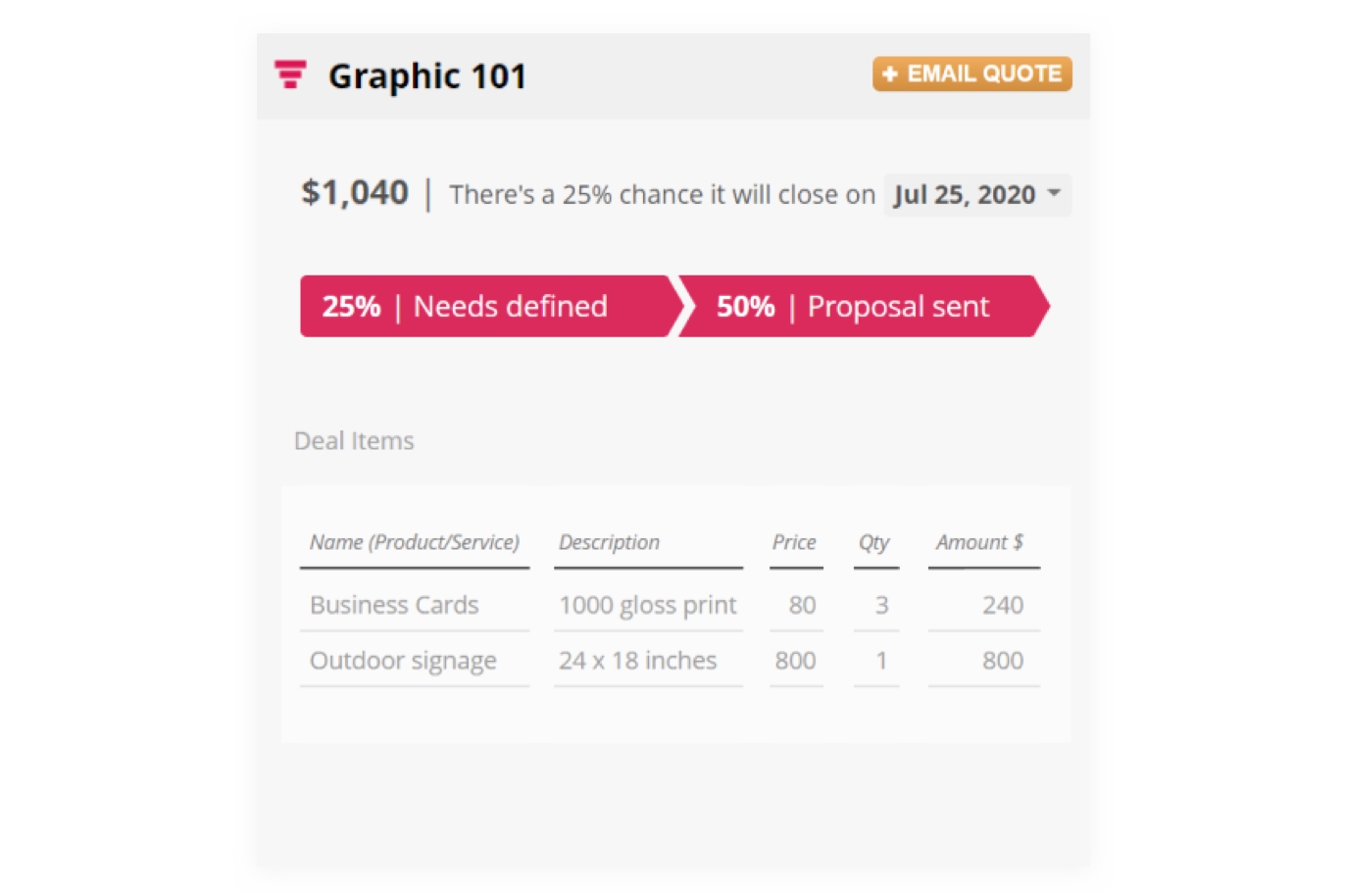1345x896 pixels.
Task: Click the price 800 field
Action: click(796, 661)
